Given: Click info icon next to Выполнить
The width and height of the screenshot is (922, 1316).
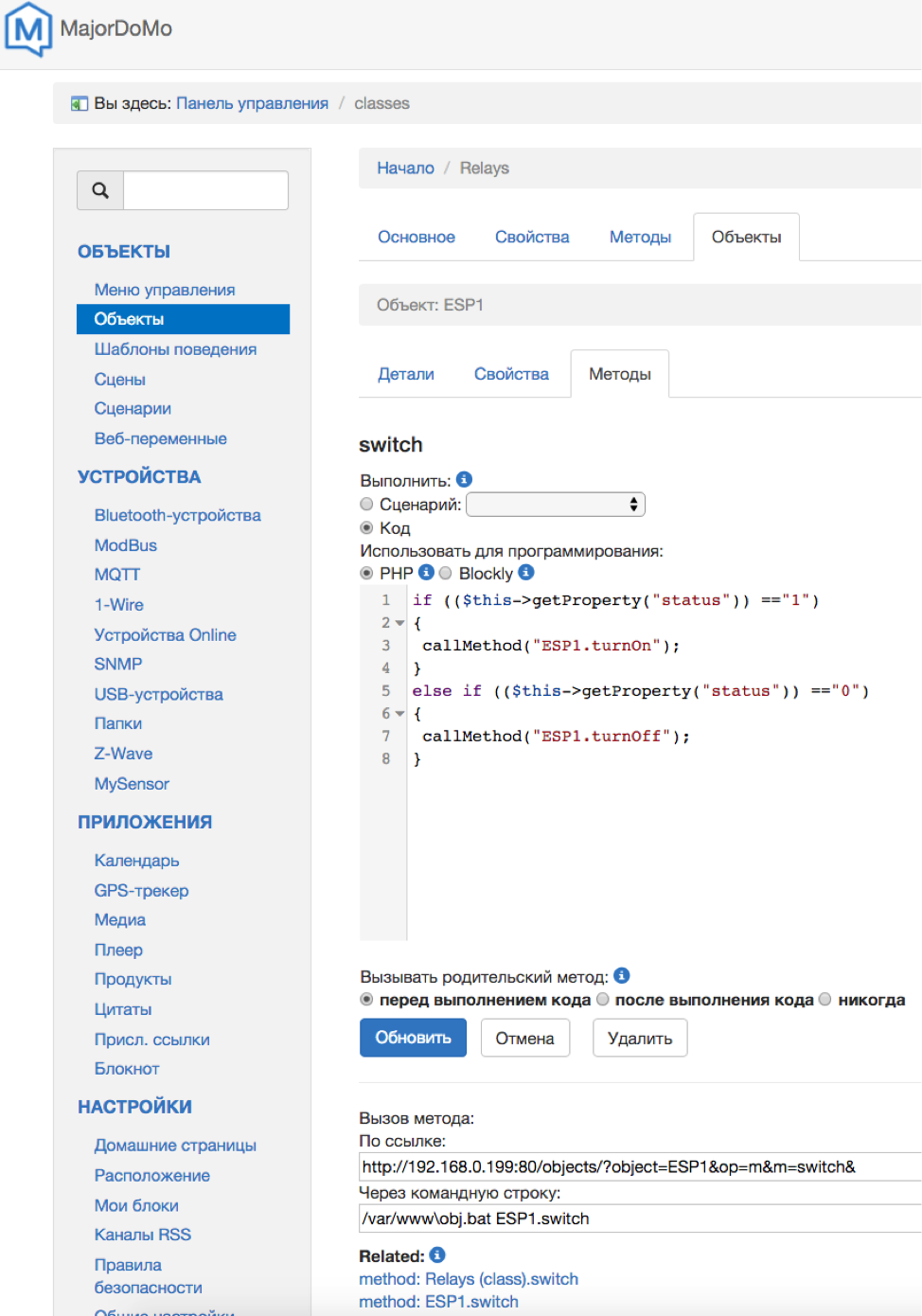Looking at the screenshot, I should 464,480.
